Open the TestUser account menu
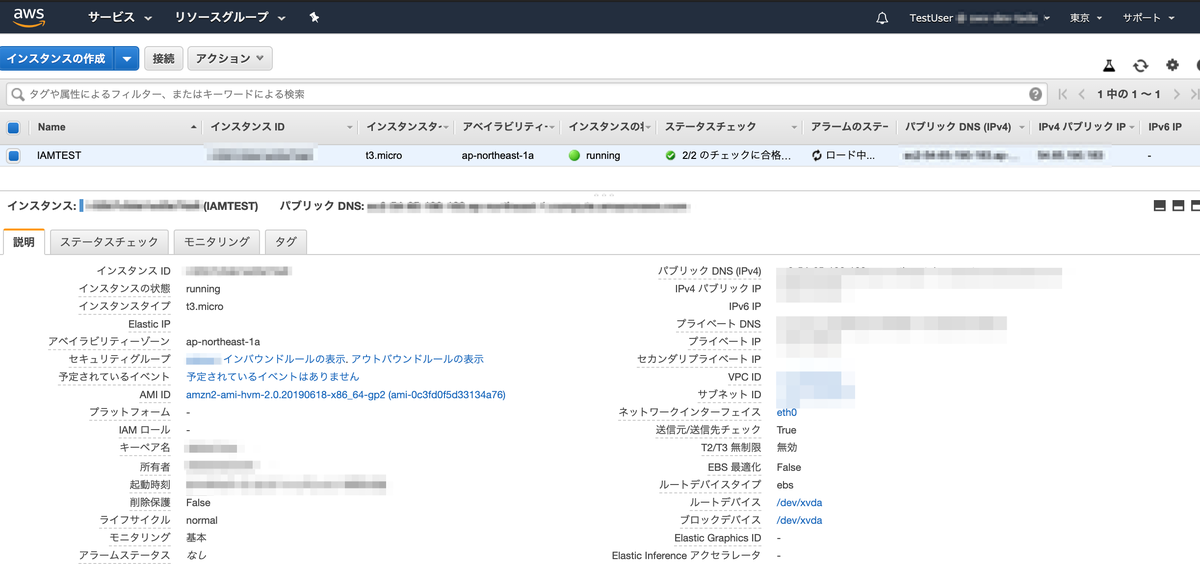 click(980, 18)
